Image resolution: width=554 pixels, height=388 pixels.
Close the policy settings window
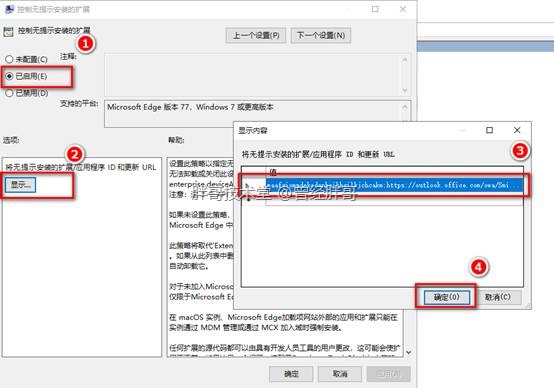coord(403,9)
